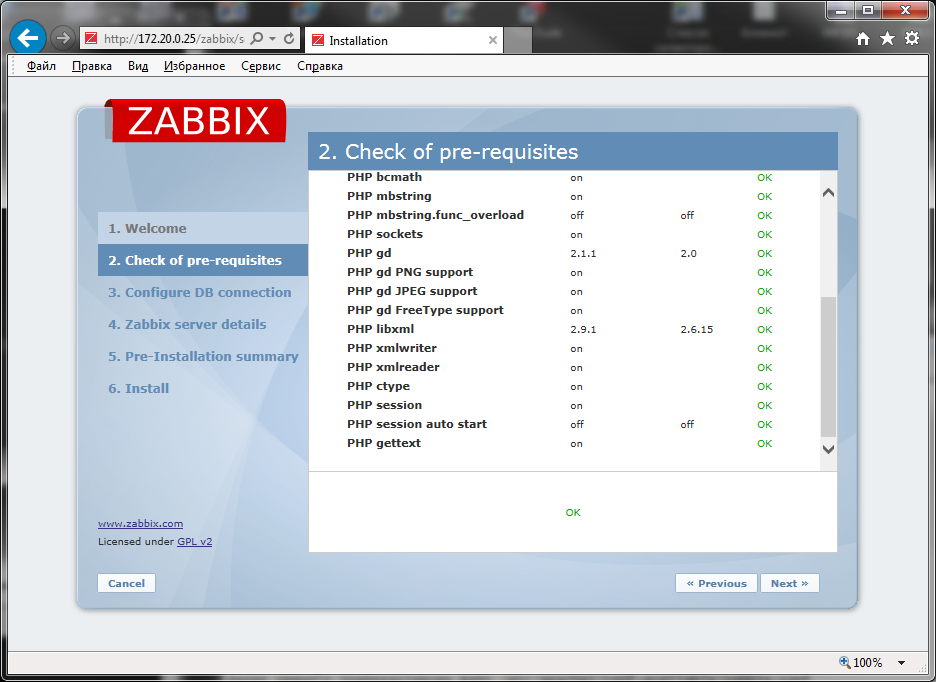Screen dimensions: 936x682
Task: Click the requisites list scrollbar thumb
Action: (829, 367)
